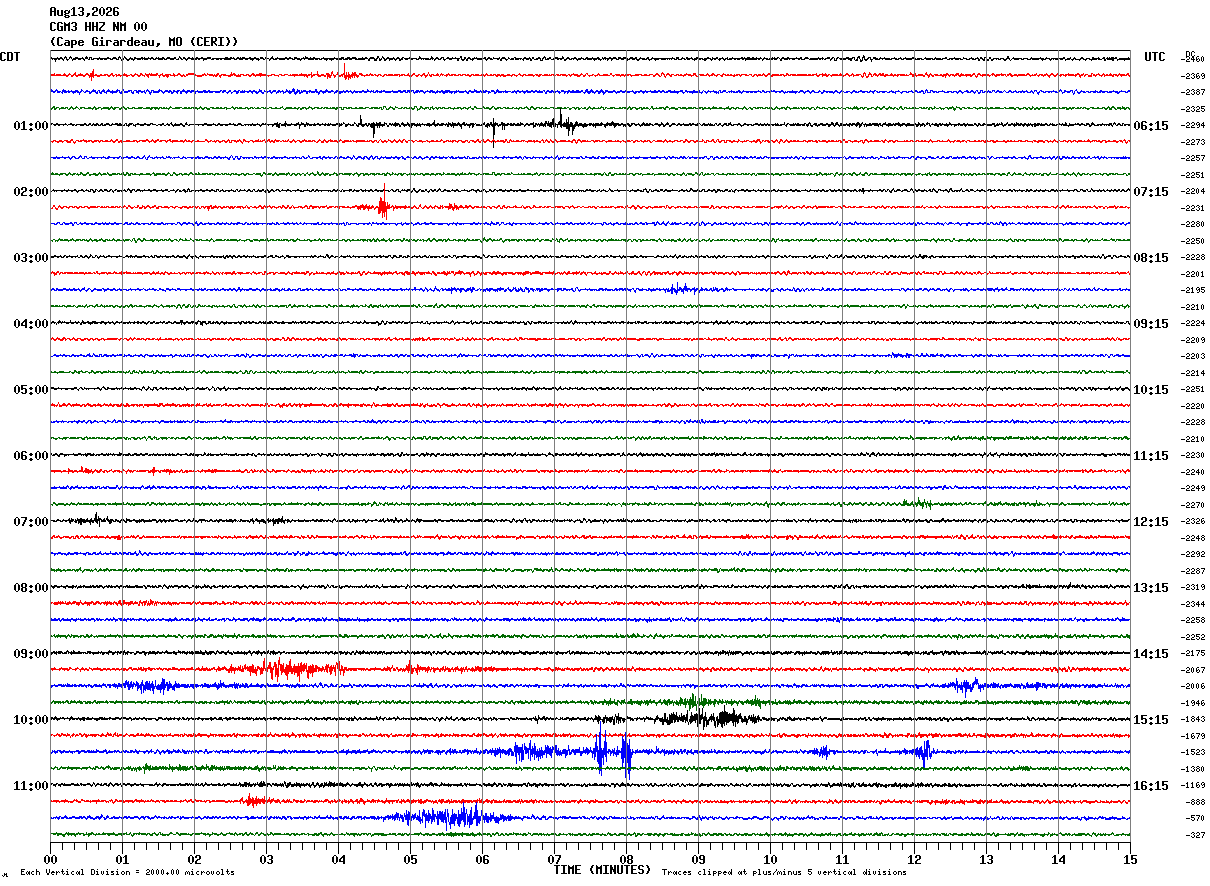Viewport: 1210px width, 886px height.
Task: Click the blue burst in the last hour
Action: [450, 816]
